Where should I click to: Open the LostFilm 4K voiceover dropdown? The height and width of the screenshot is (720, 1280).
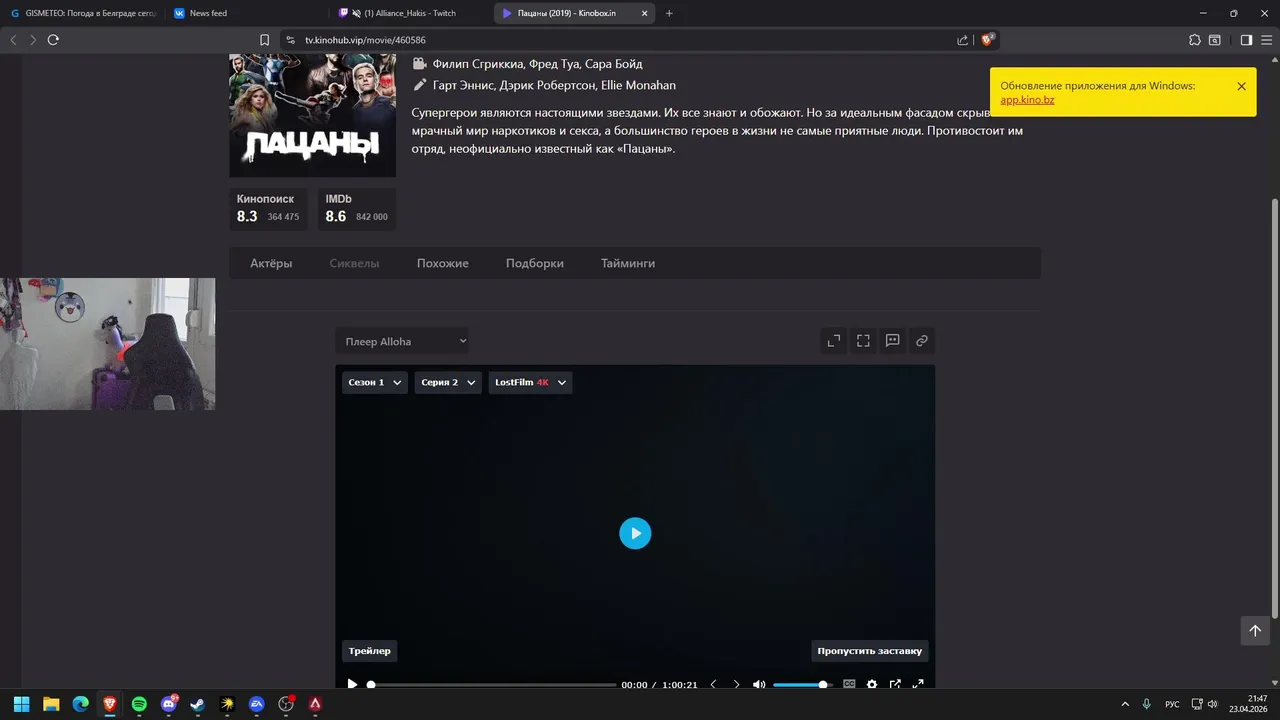tap(531, 382)
